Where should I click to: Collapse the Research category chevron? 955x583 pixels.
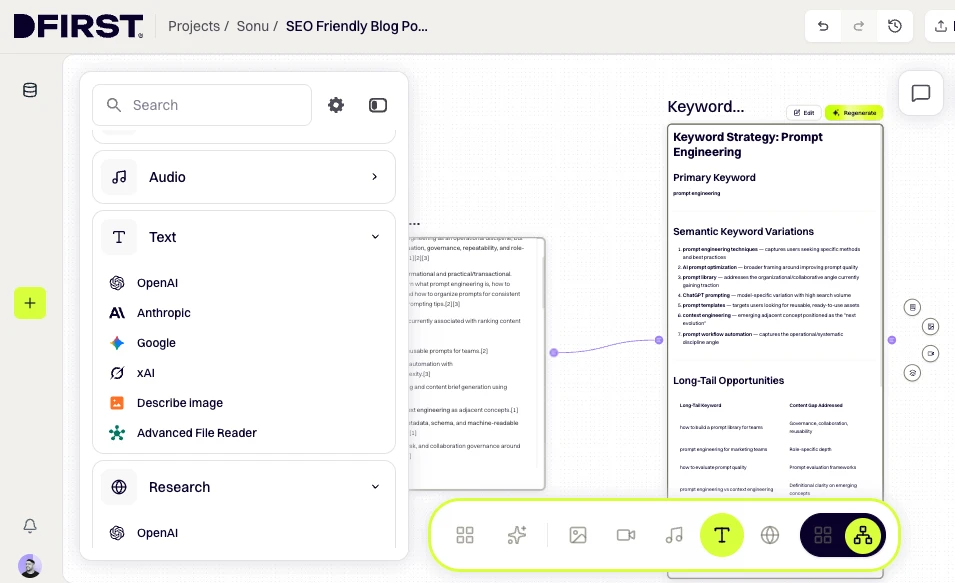tap(375, 486)
